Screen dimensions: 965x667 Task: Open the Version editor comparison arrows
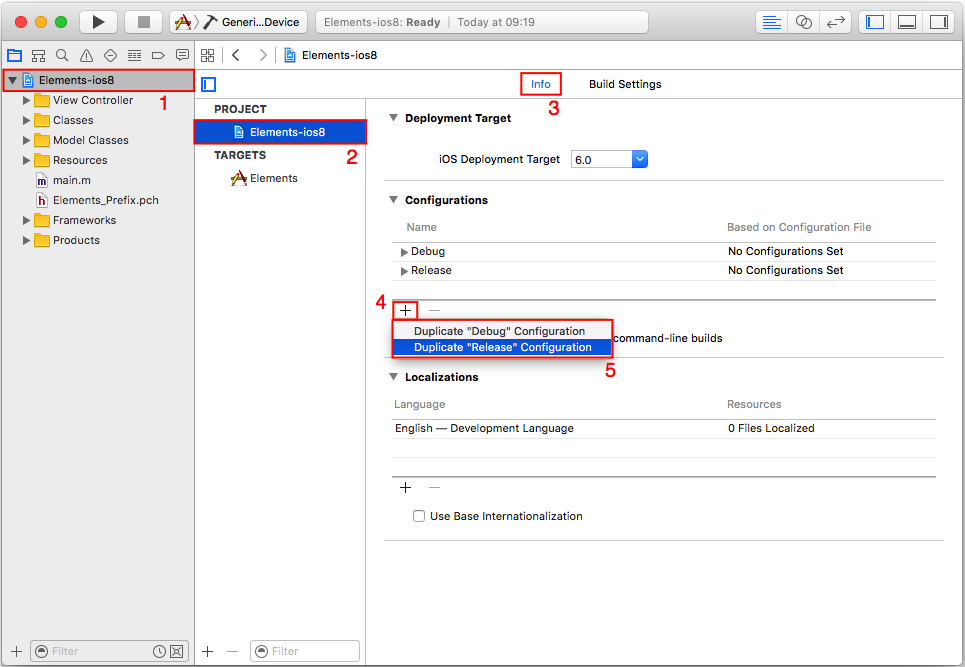pos(836,21)
